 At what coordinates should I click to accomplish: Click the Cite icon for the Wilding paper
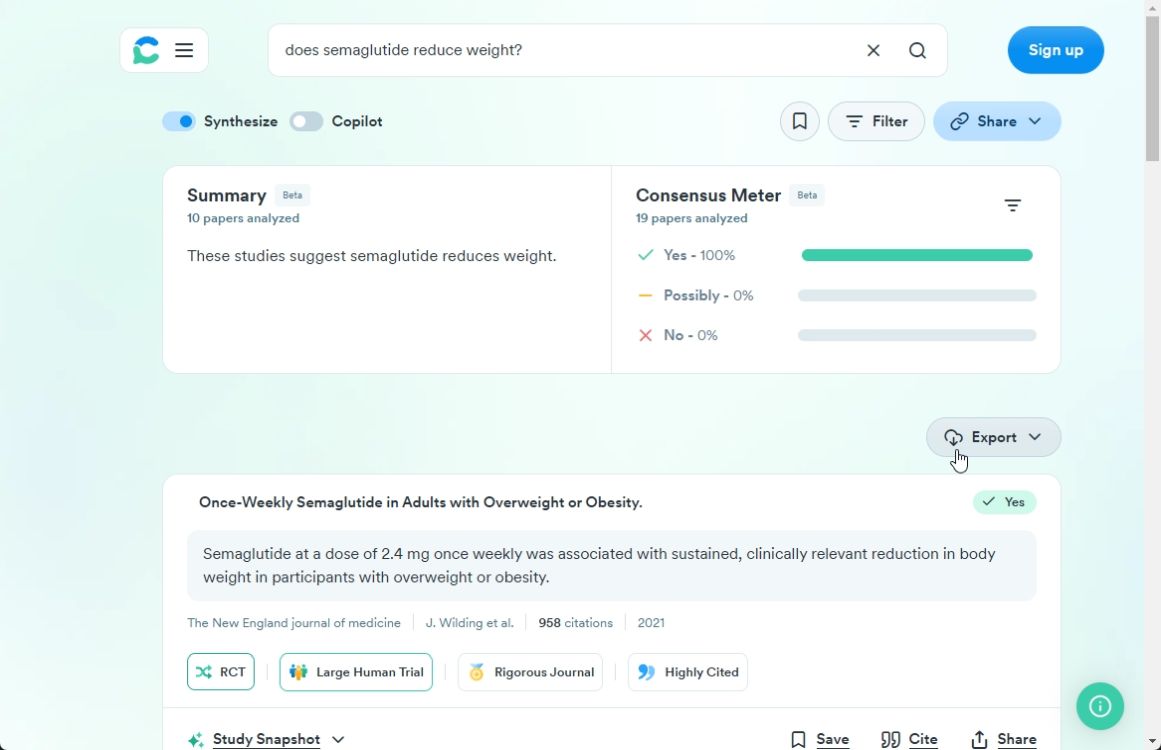point(888,739)
